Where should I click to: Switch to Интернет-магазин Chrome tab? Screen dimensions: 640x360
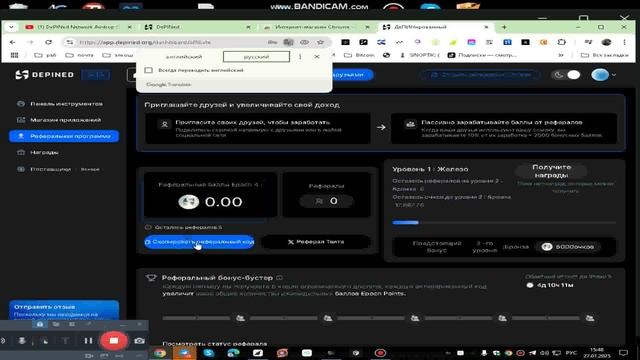pos(314,27)
